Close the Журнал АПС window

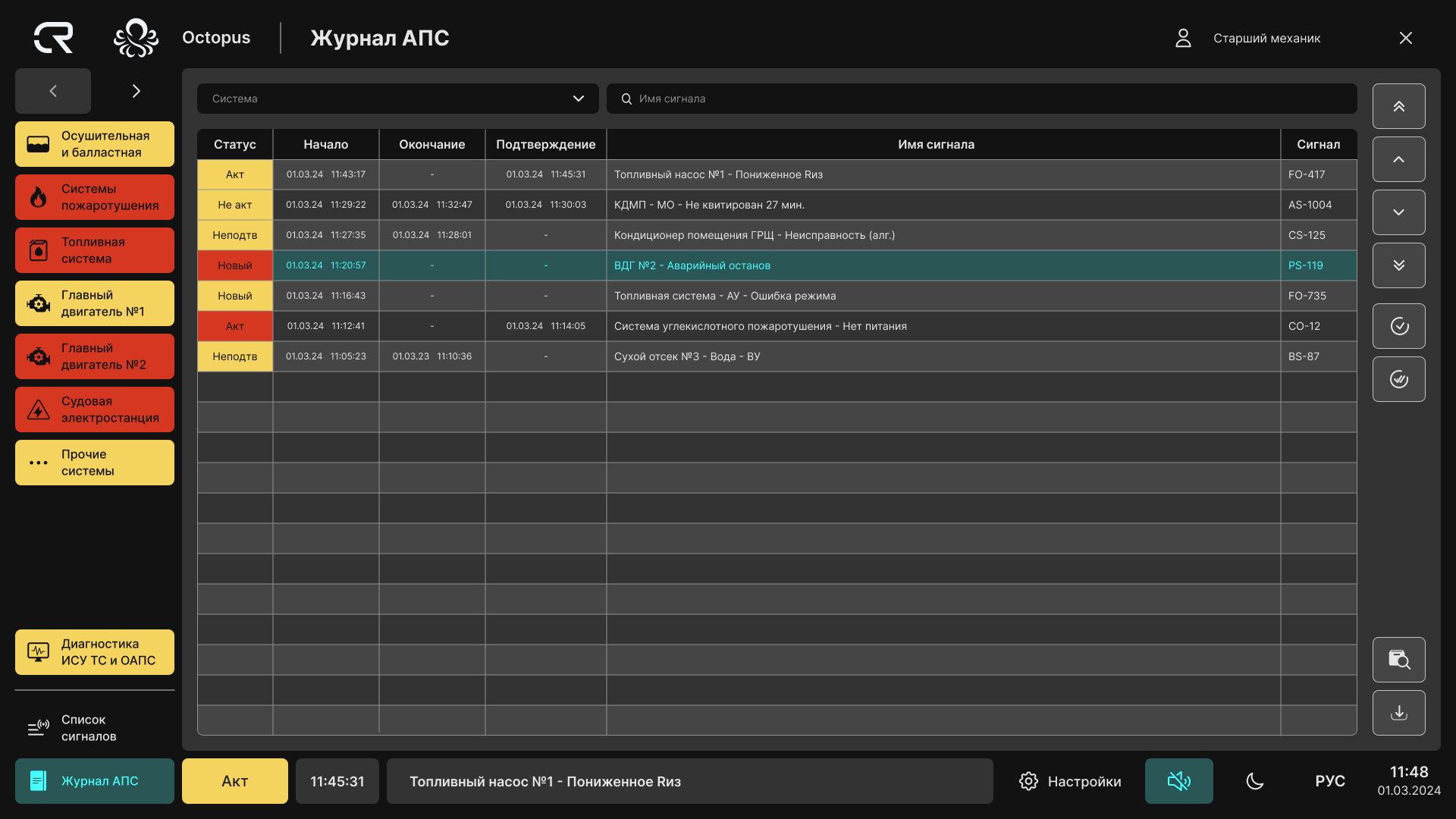(x=1405, y=38)
